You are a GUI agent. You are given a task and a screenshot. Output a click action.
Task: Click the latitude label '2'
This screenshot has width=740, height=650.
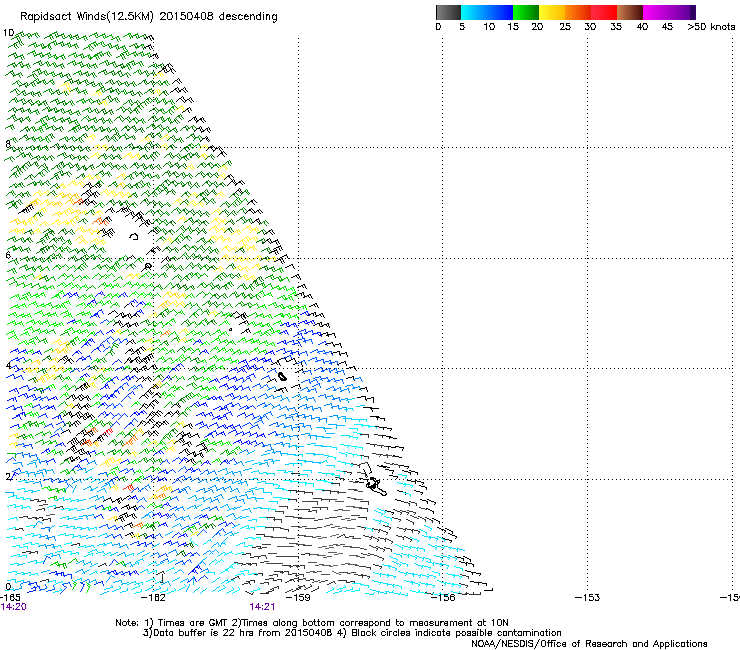[x=8, y=476]
